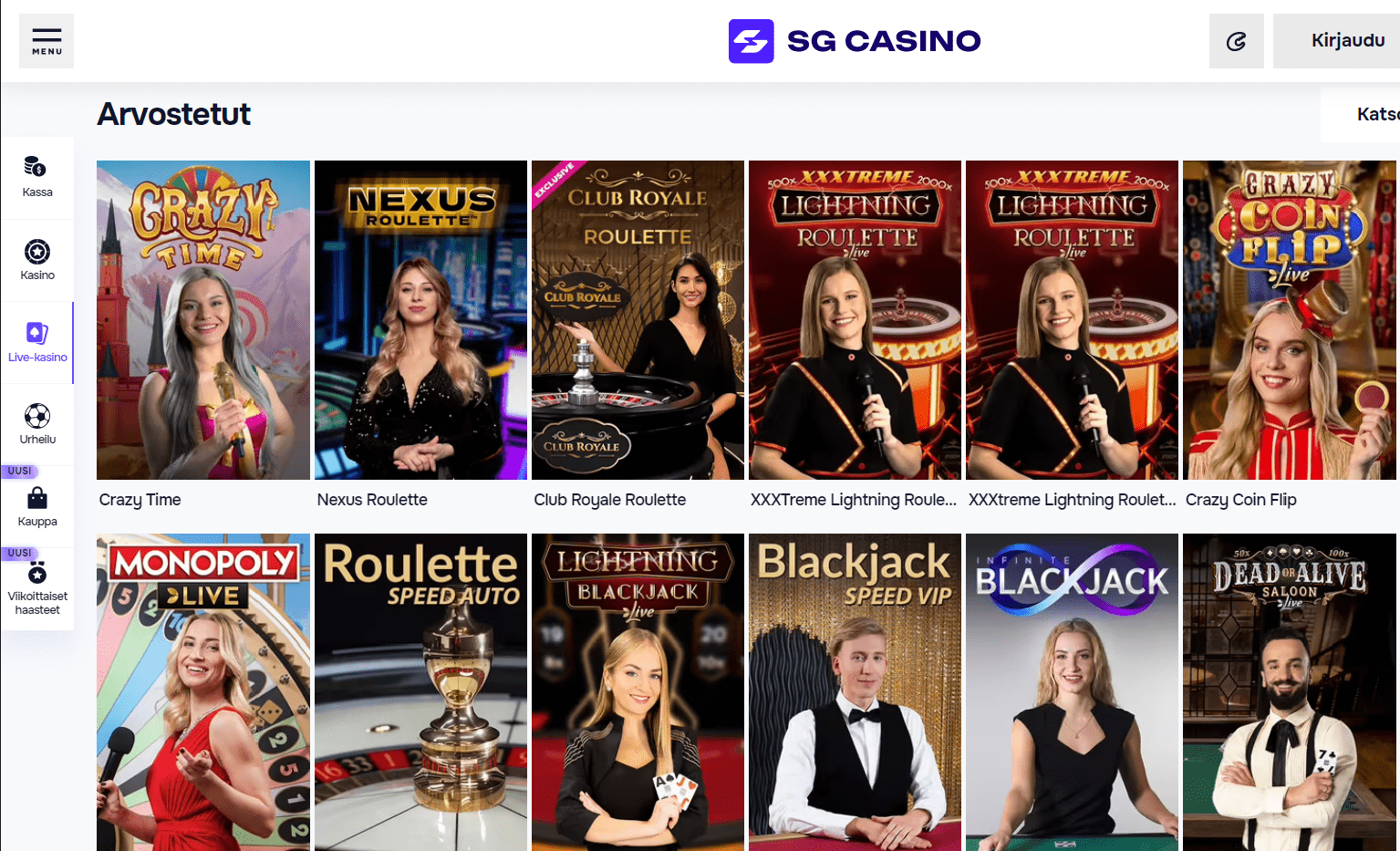Click the refresh swirl icon button
This screenshot has width=1400, height=851.
point(1236,41)
